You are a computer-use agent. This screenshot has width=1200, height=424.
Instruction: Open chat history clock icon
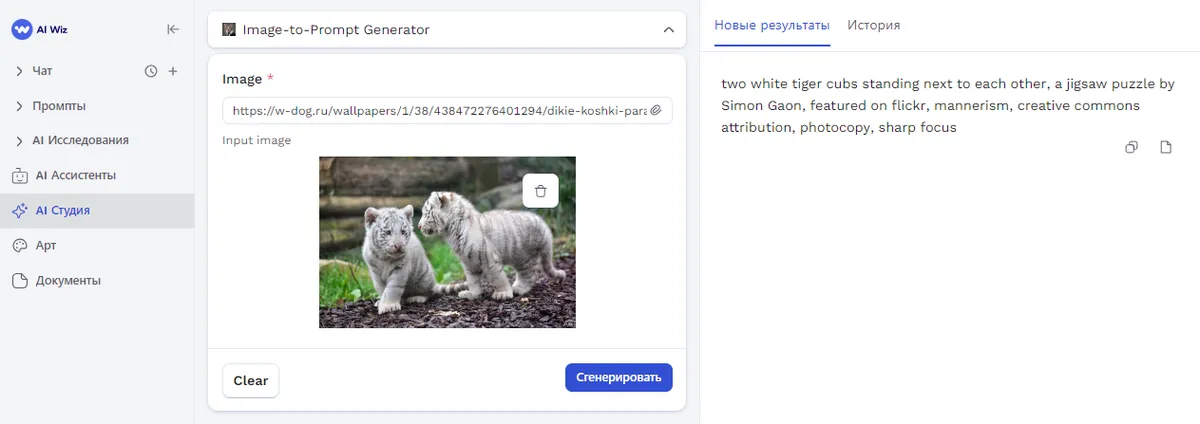coord(151,71)
